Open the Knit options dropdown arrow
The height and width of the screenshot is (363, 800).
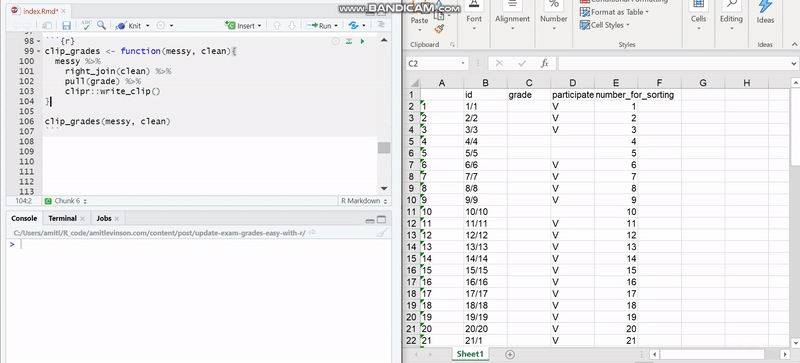(x=147, y=26)
